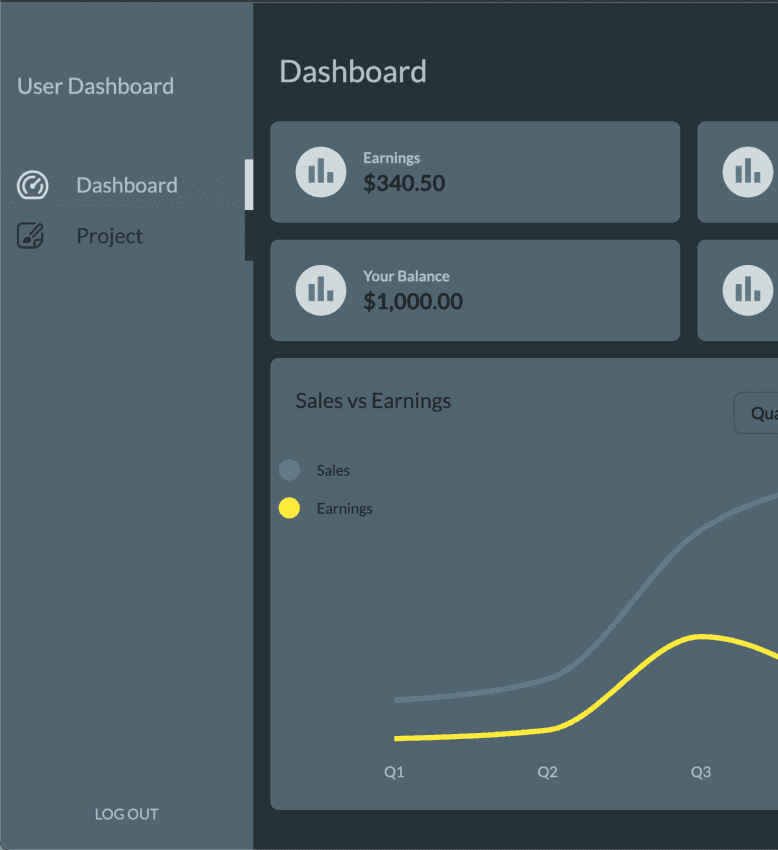Viewport: 778px width, 850px height.
Task: Click the Sales legend label
Action: point(333,471)
